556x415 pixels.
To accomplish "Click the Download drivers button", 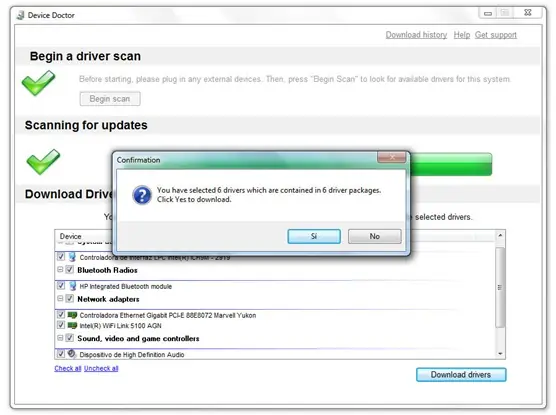I will pyautogui.click(x=461, y=375).
